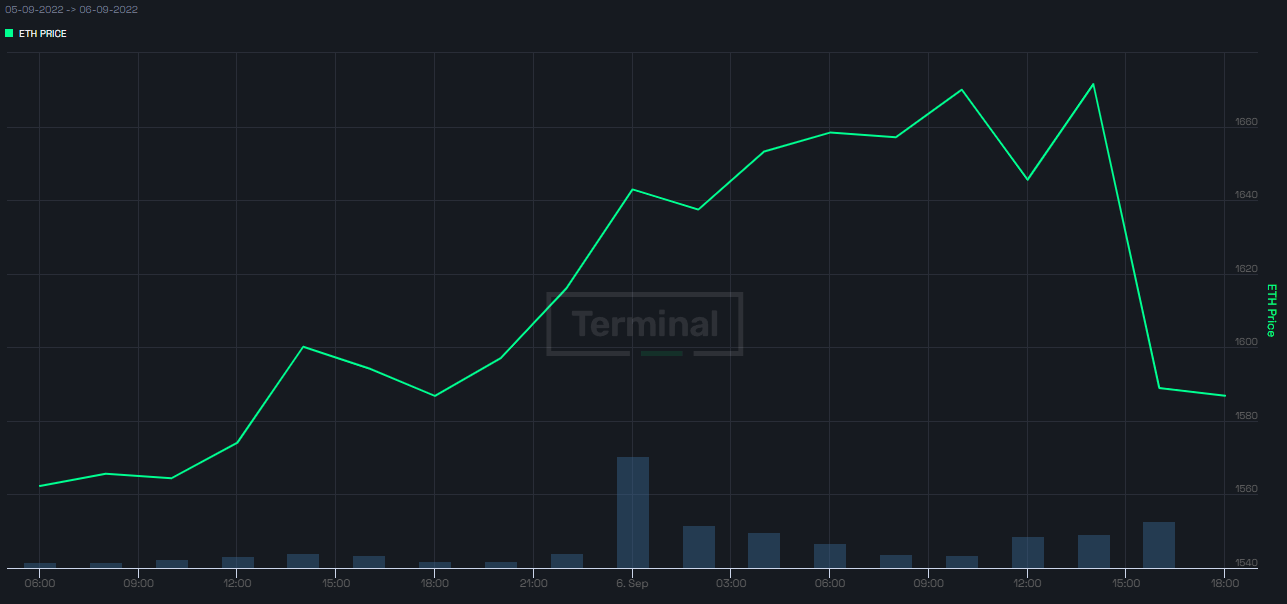Click the ETH Price vertical axis title
Image resolution: width=1287 pixels, height=604 pixels.
[x=1271, y=310]
